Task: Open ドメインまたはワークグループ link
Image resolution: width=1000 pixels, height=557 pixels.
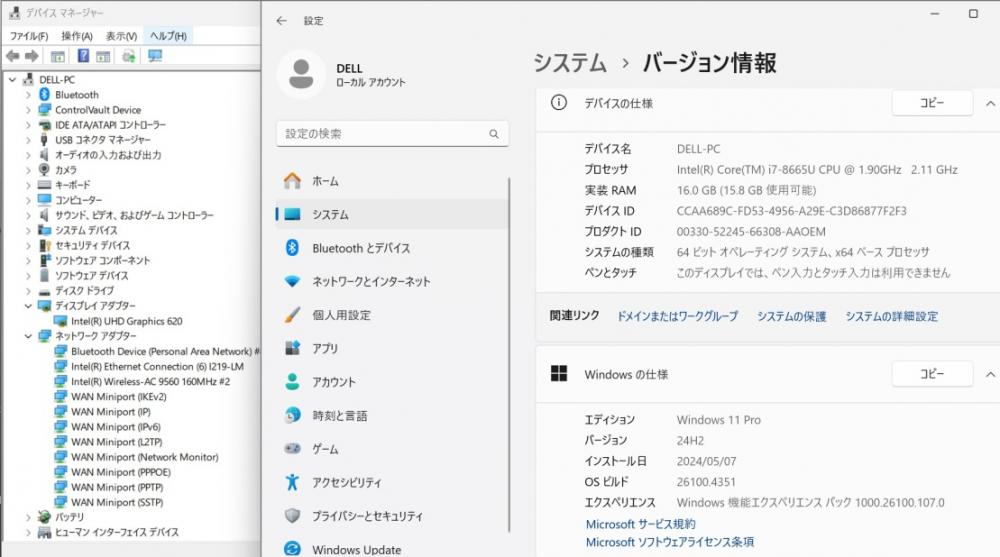Action: [677, 316]
